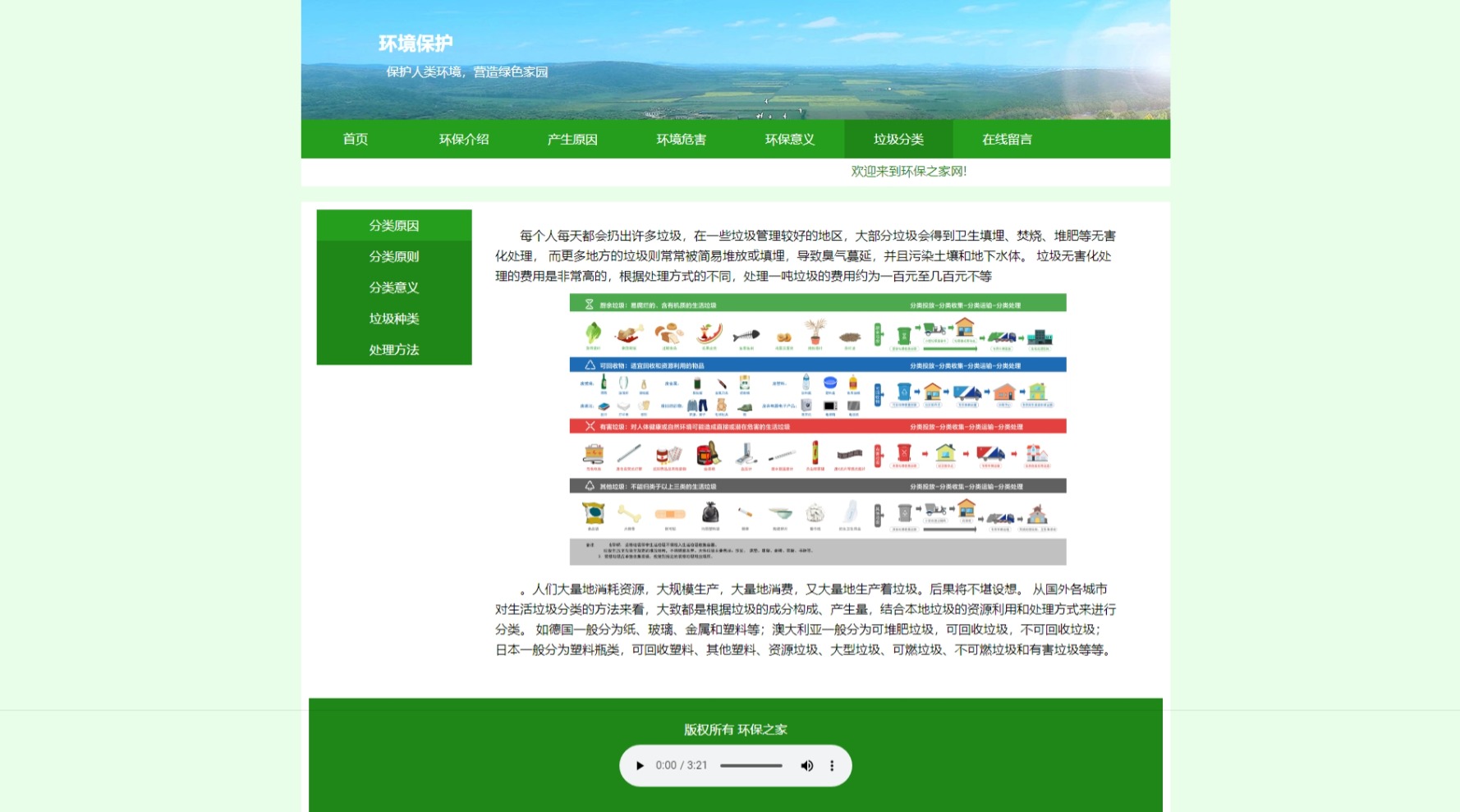
Task: Select 环境危害 navigation item
Action: pos(681,139)
